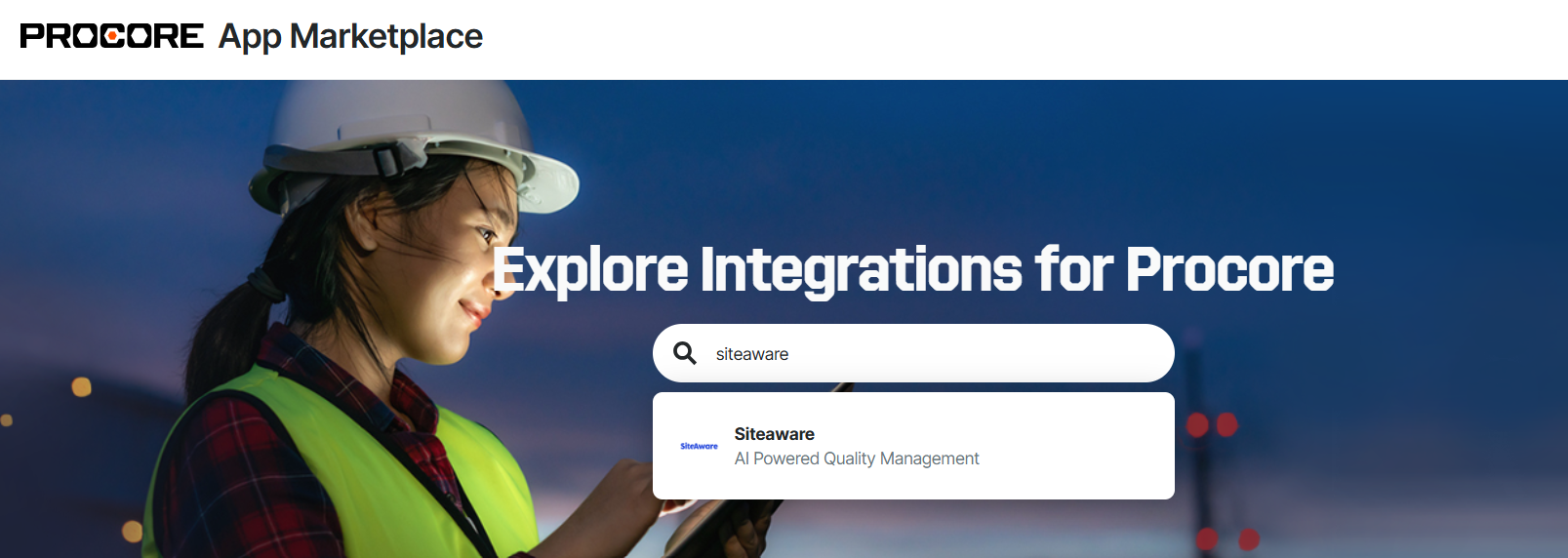Open the App Marketplace home link
The image size is (1568, 558).
[x=350, y=37]
